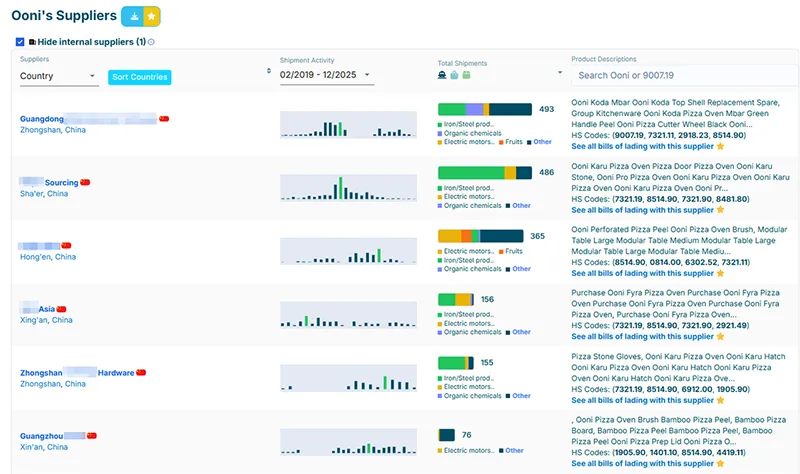800x474 pixels.
Task: Click the info icon beside Hide internal suppliers
Action: pyautogui.click(x=151, y=42)
